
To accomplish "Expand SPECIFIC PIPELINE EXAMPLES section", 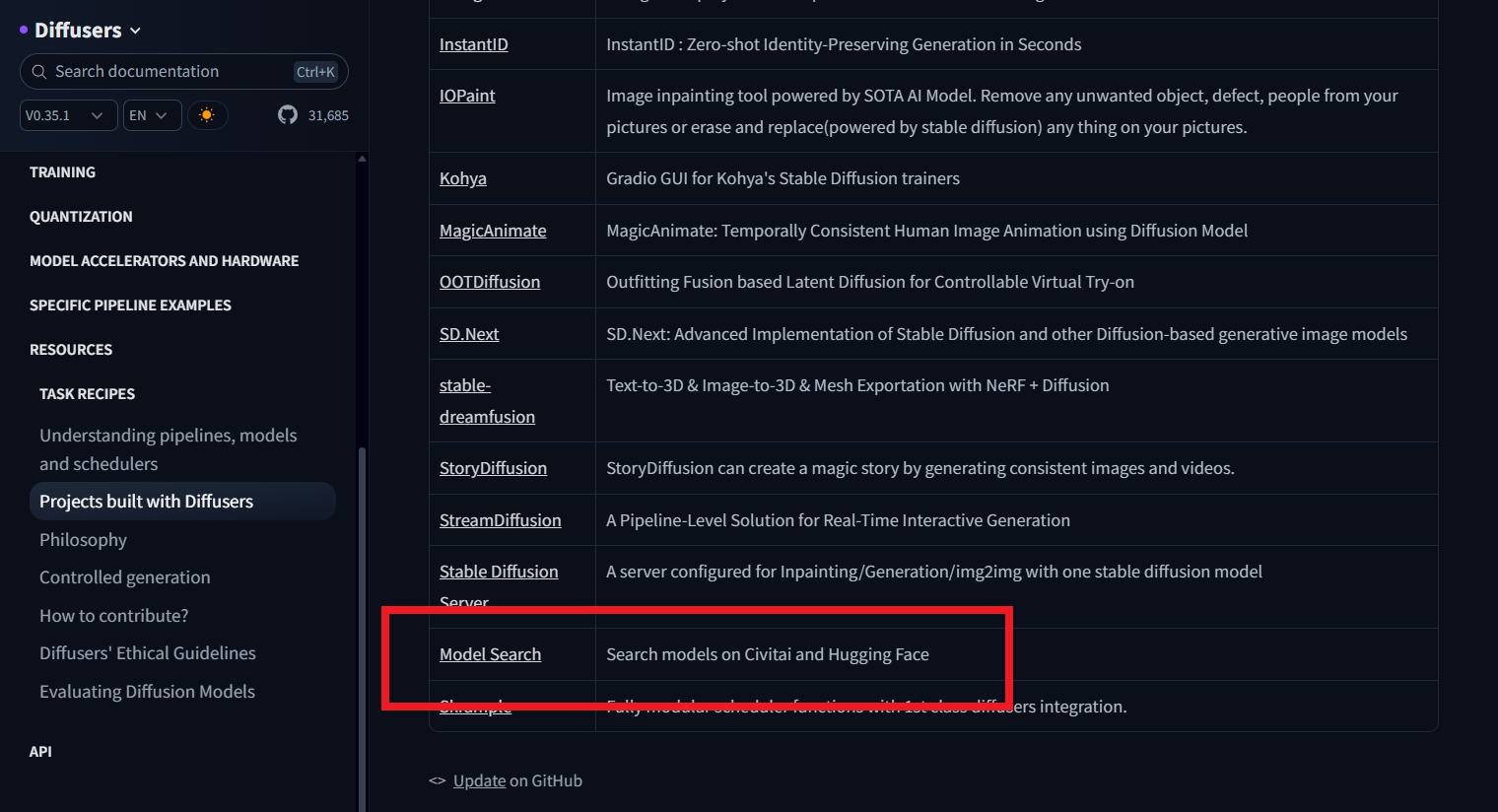I will [x=130, y=305].
